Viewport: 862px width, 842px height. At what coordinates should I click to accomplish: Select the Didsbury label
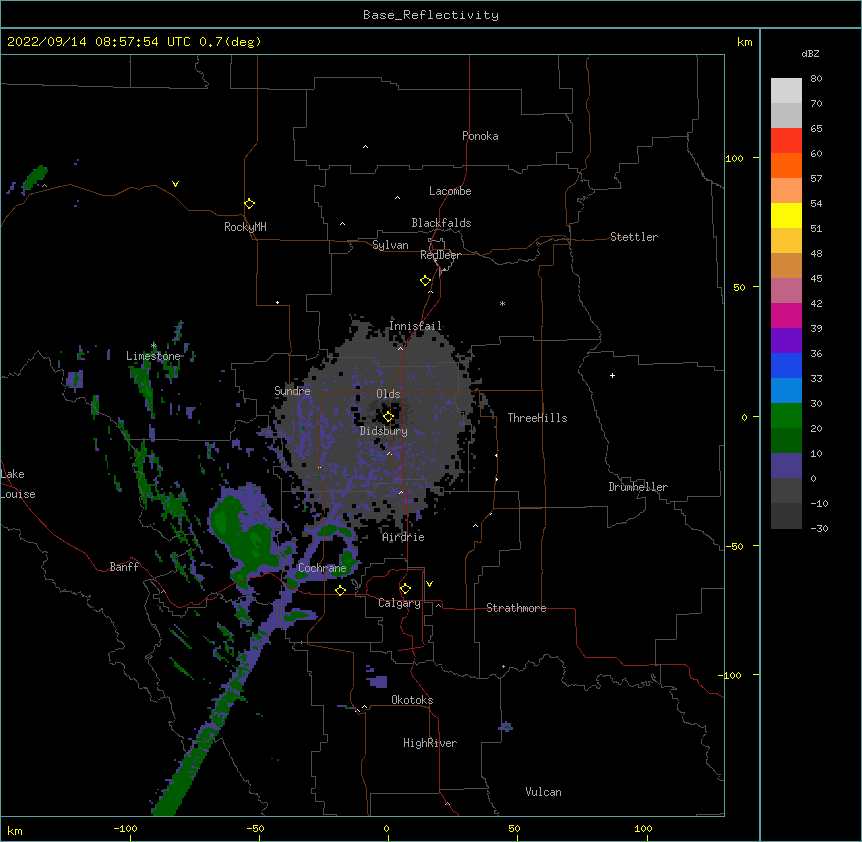384,431
